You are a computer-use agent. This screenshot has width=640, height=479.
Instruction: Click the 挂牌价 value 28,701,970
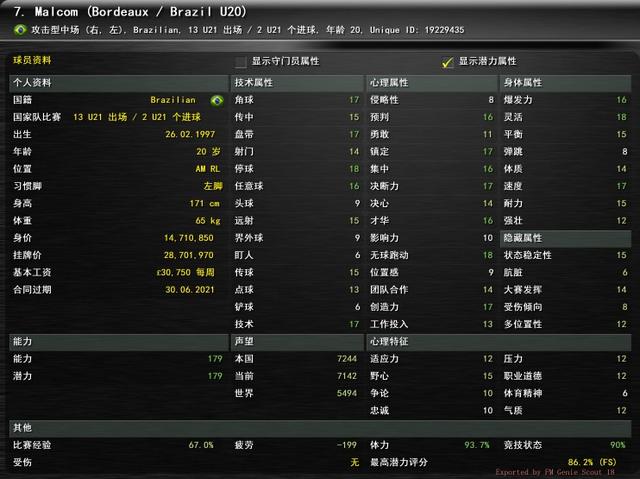(x=189, y=255)
